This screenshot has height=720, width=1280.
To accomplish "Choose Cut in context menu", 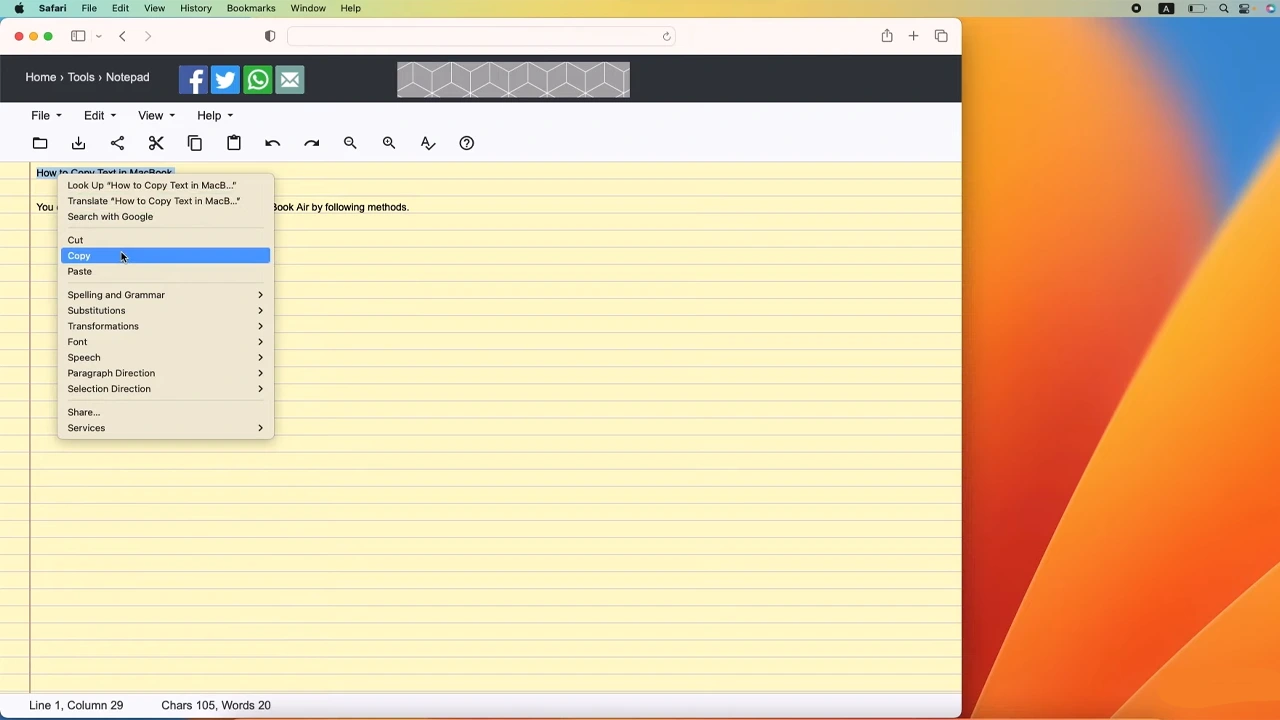I will click(165, 240).
